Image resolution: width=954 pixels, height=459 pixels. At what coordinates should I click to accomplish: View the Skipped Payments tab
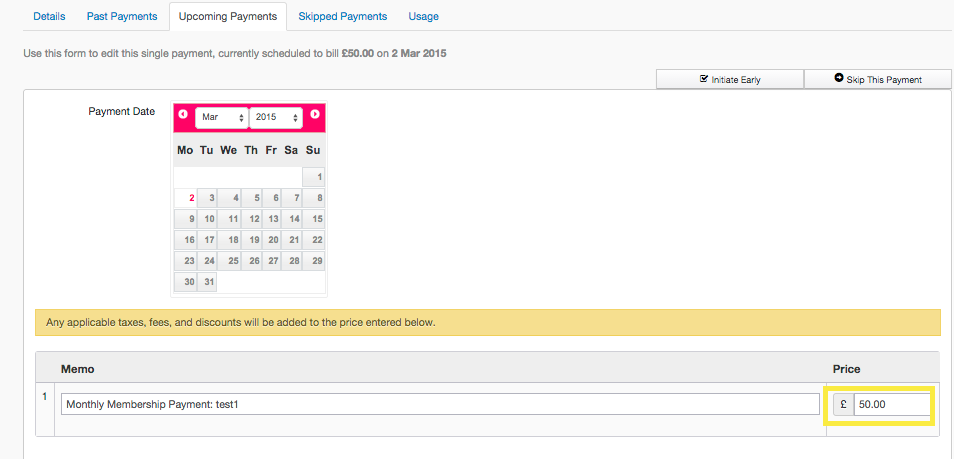coord(342,16)
